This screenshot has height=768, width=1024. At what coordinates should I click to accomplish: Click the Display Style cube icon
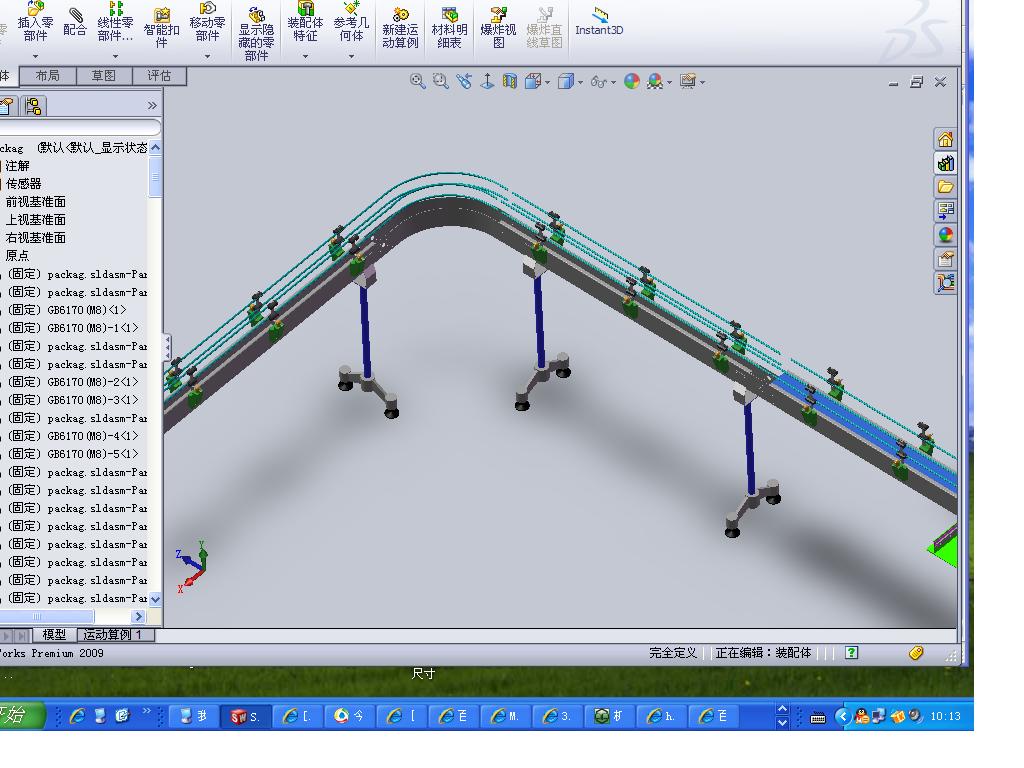pyautogui.click(x=566, y=82)
